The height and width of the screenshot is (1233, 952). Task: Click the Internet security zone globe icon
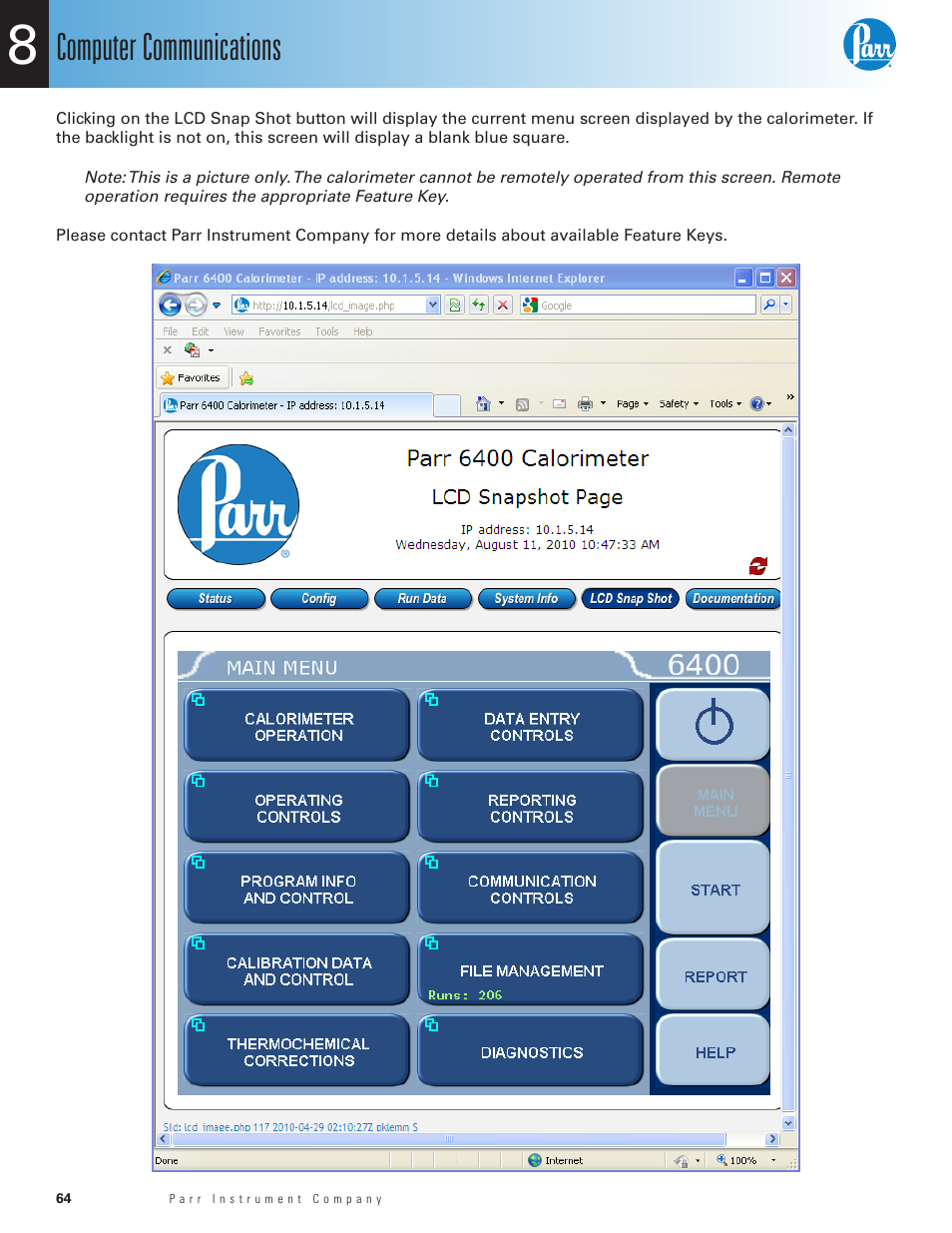tap(535, 1160)
